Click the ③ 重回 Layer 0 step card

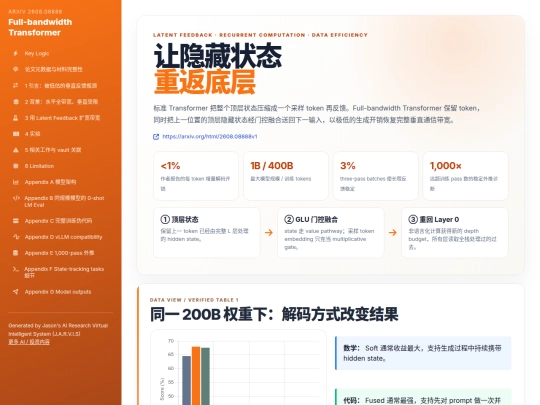(x=455, y=232)
